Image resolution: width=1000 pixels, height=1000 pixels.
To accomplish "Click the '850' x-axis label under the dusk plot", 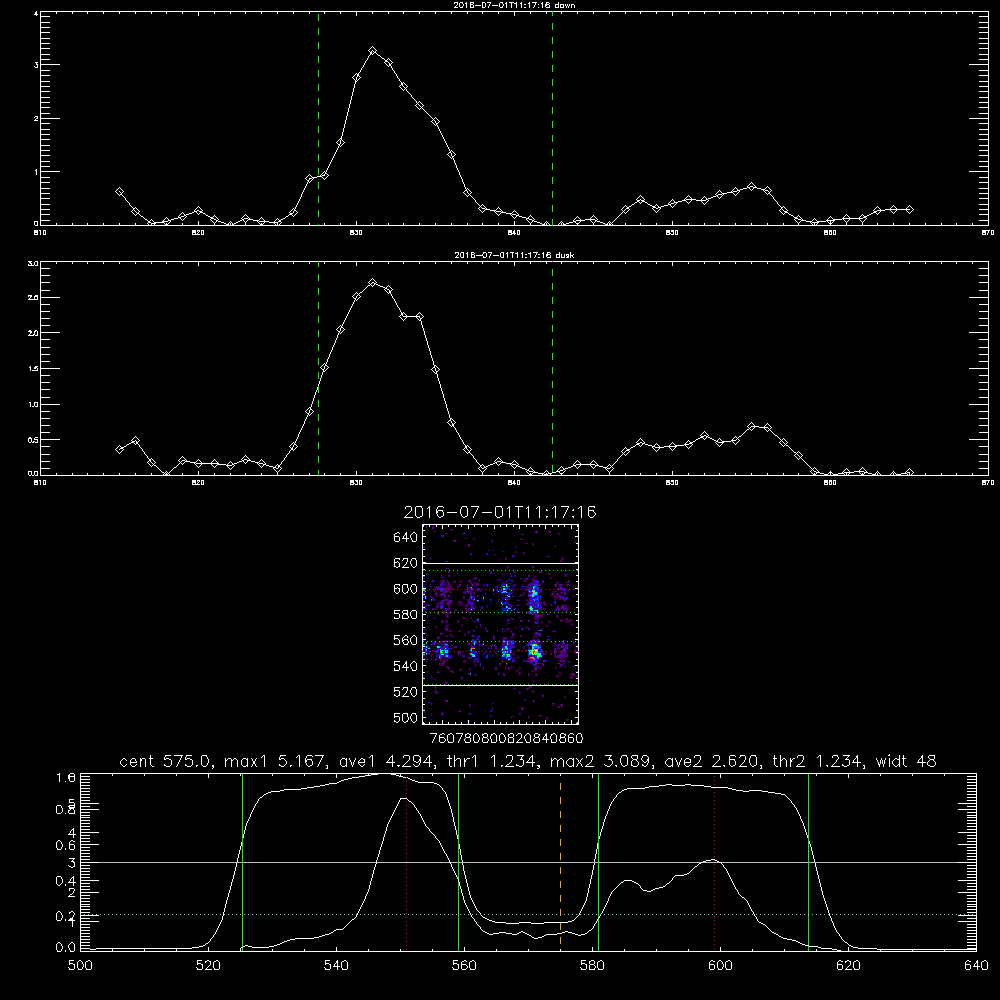I will pyautogui.click(x=672, y=483).
